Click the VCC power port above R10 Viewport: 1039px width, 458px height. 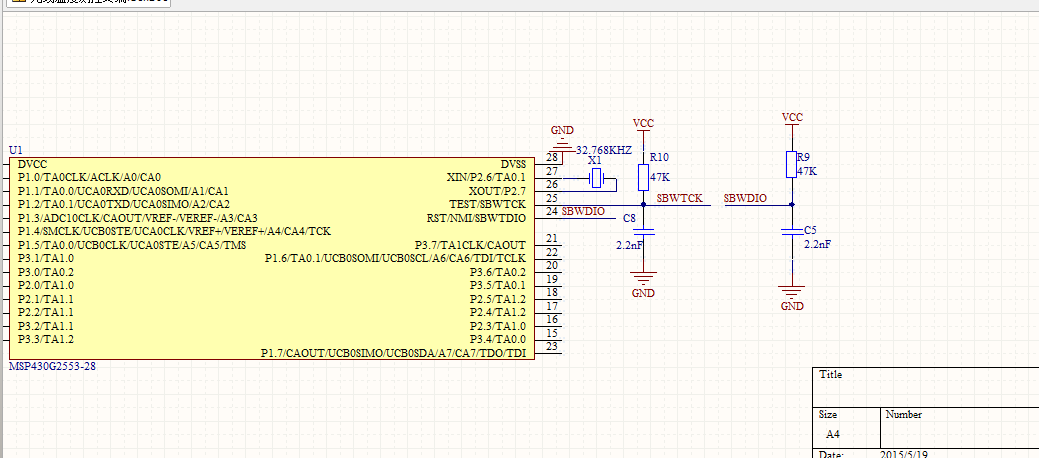click(x=643, y=125)
